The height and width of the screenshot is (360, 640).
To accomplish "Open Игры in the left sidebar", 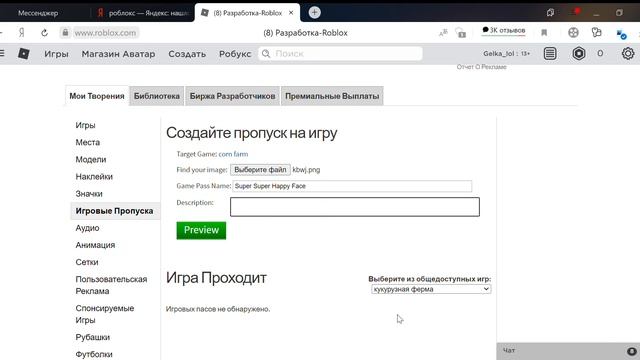I will pos(85,125).
